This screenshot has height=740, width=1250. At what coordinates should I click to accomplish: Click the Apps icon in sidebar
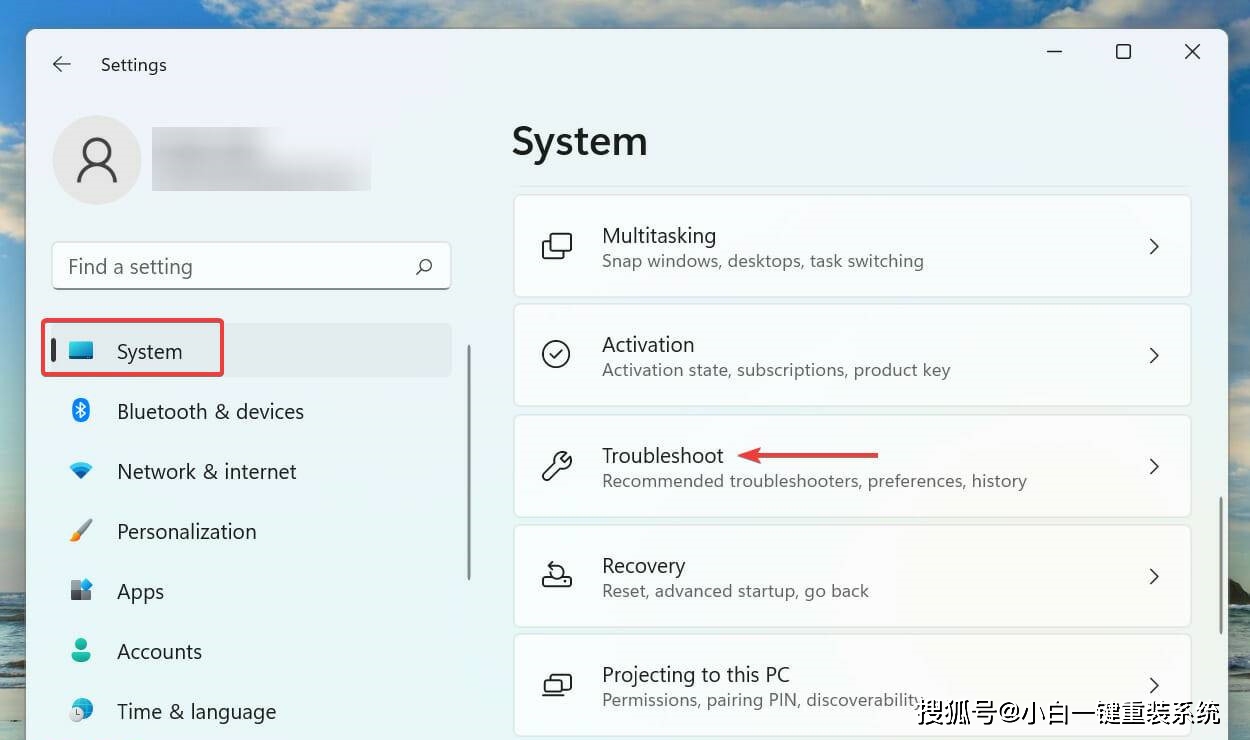(x=81, y=590)
